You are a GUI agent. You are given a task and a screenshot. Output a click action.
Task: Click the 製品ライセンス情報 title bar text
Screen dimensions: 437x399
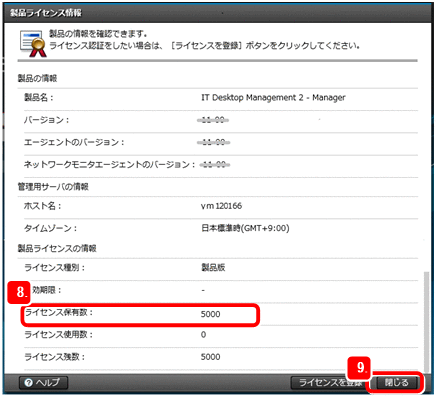46,13
